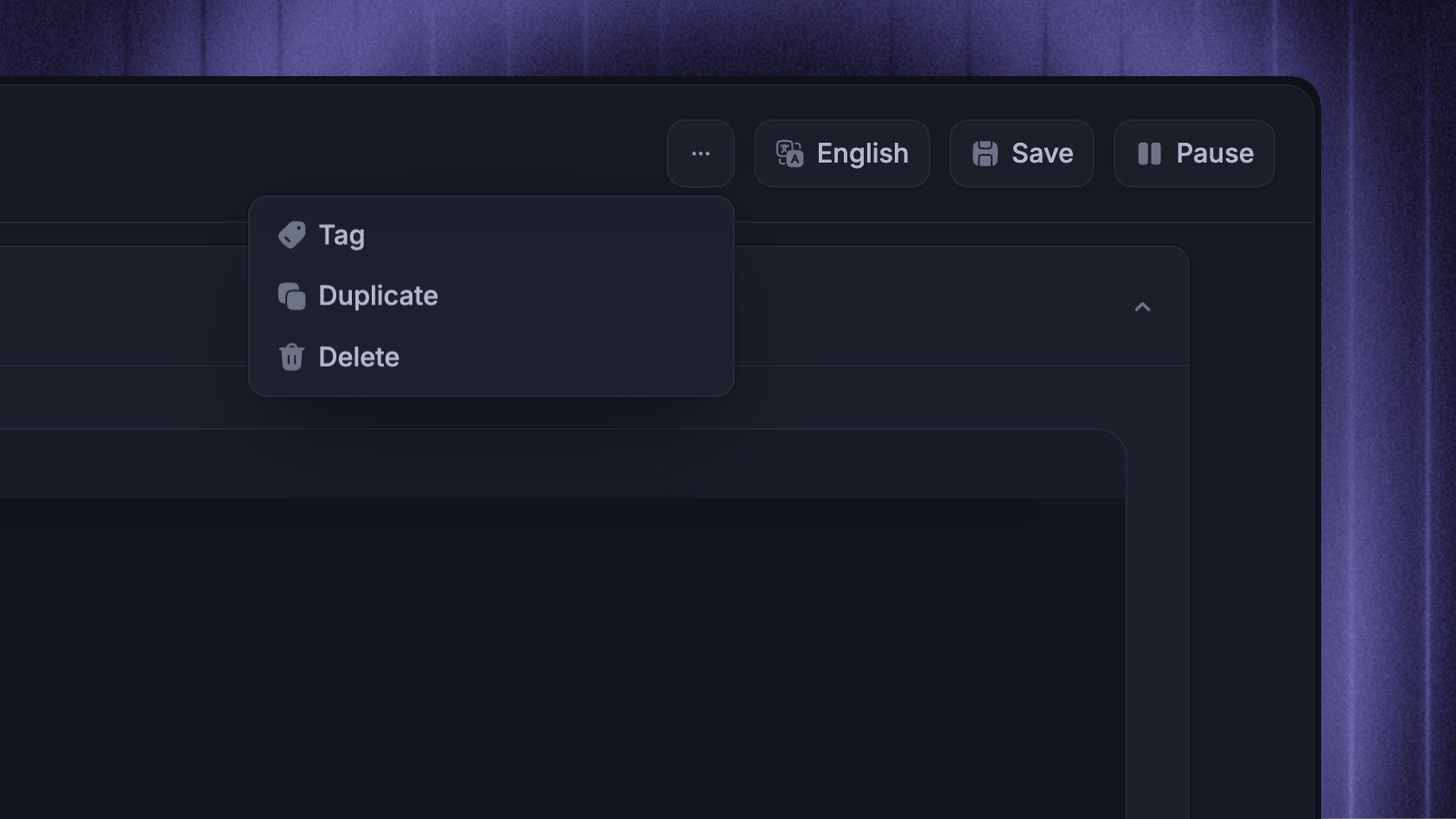The image size is (1456, 819).
Task: Click the duplicate overlapping squares icon
Action: coord(291,296)
